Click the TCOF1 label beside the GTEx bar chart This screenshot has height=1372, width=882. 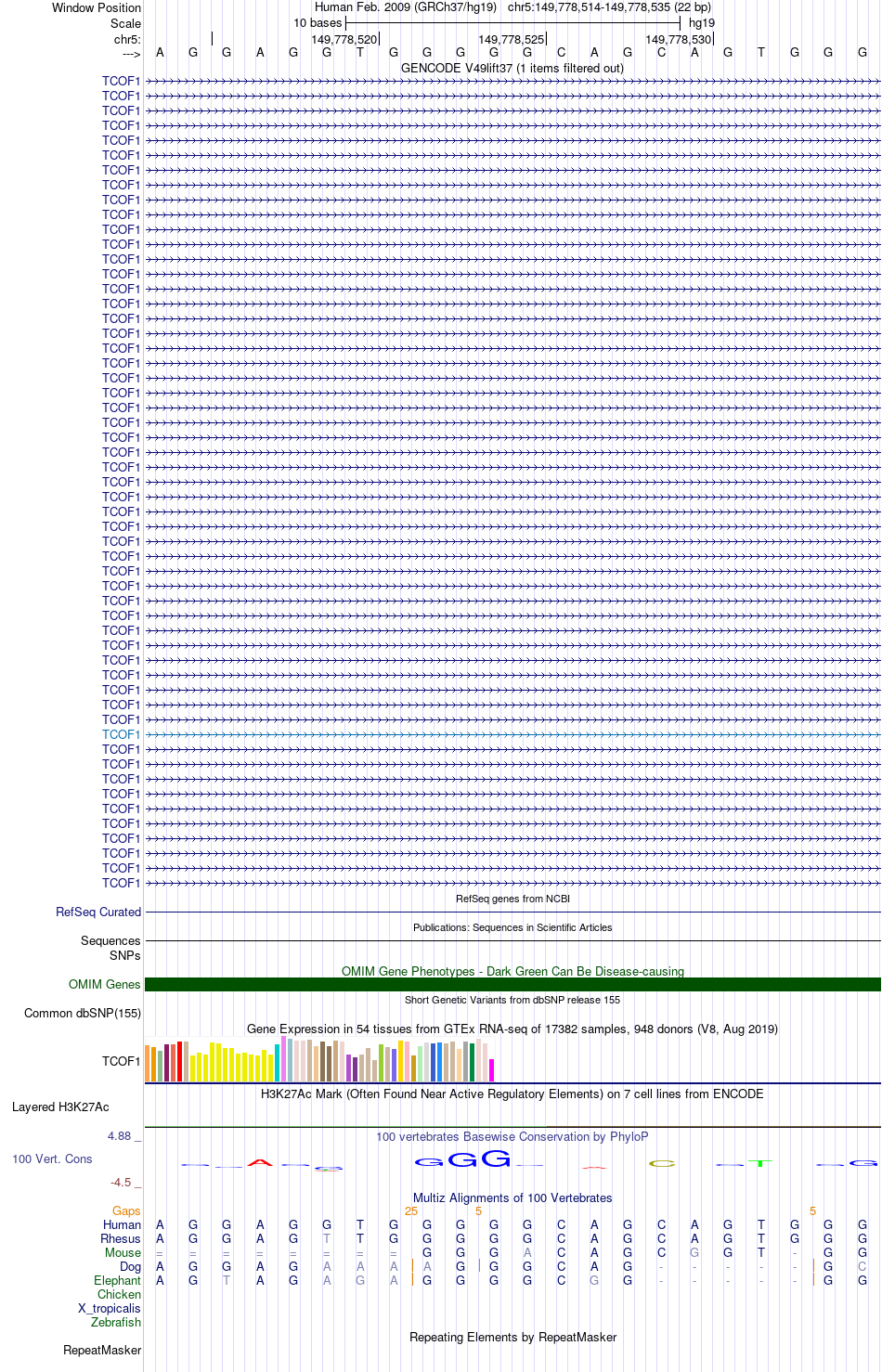pos(121,1061)
